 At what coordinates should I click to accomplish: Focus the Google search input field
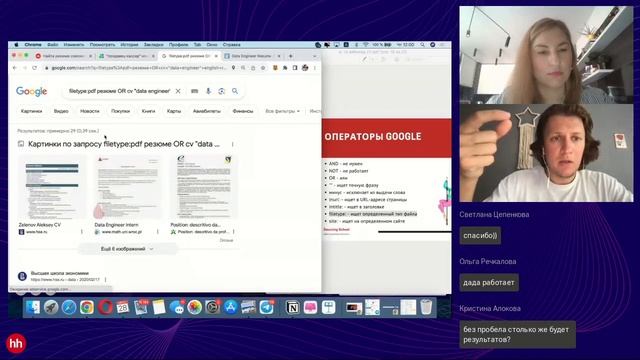click(119, 91)
